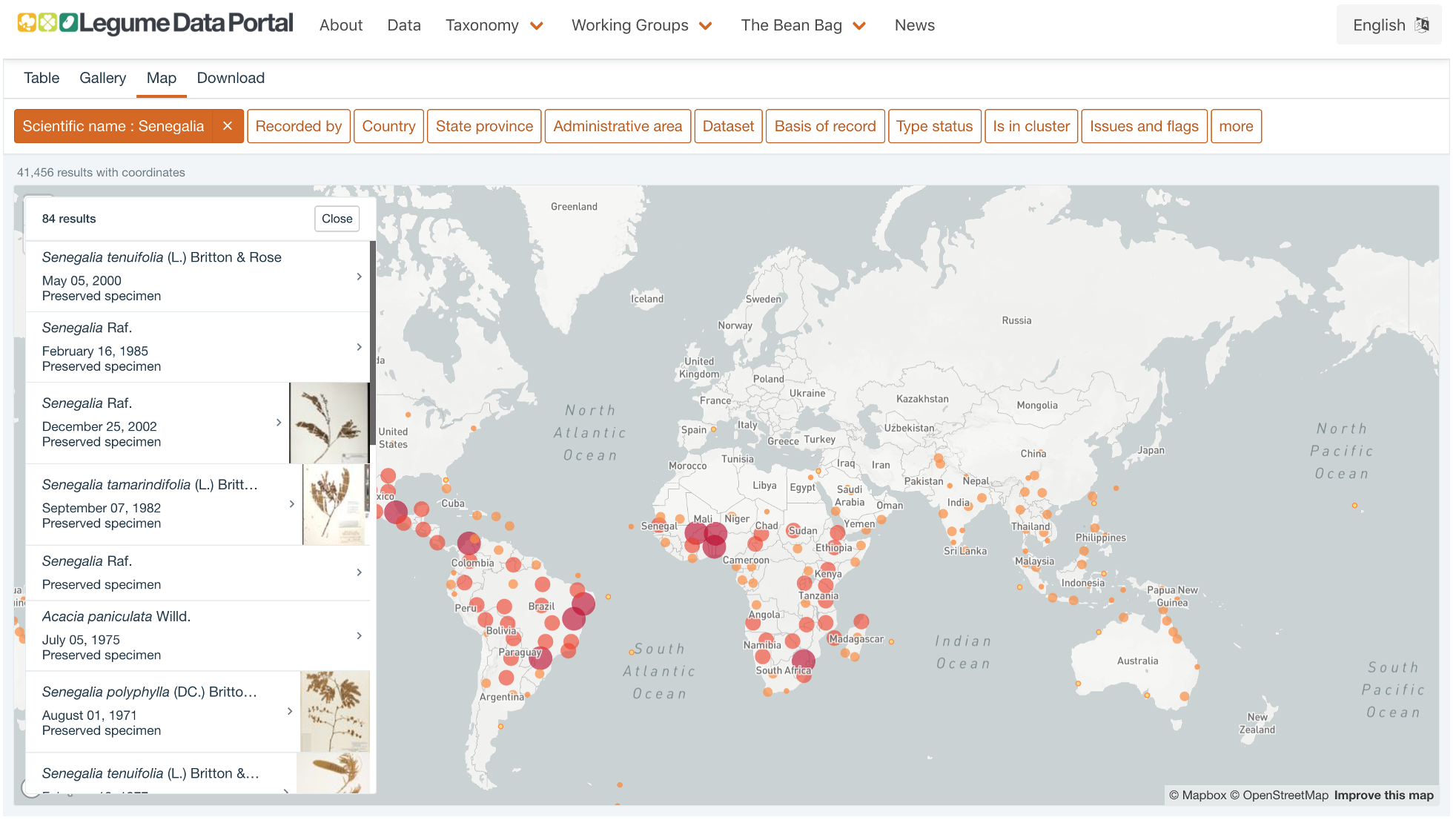Open the News menu item
1456x823 pixels.
(x=914, y=25)
